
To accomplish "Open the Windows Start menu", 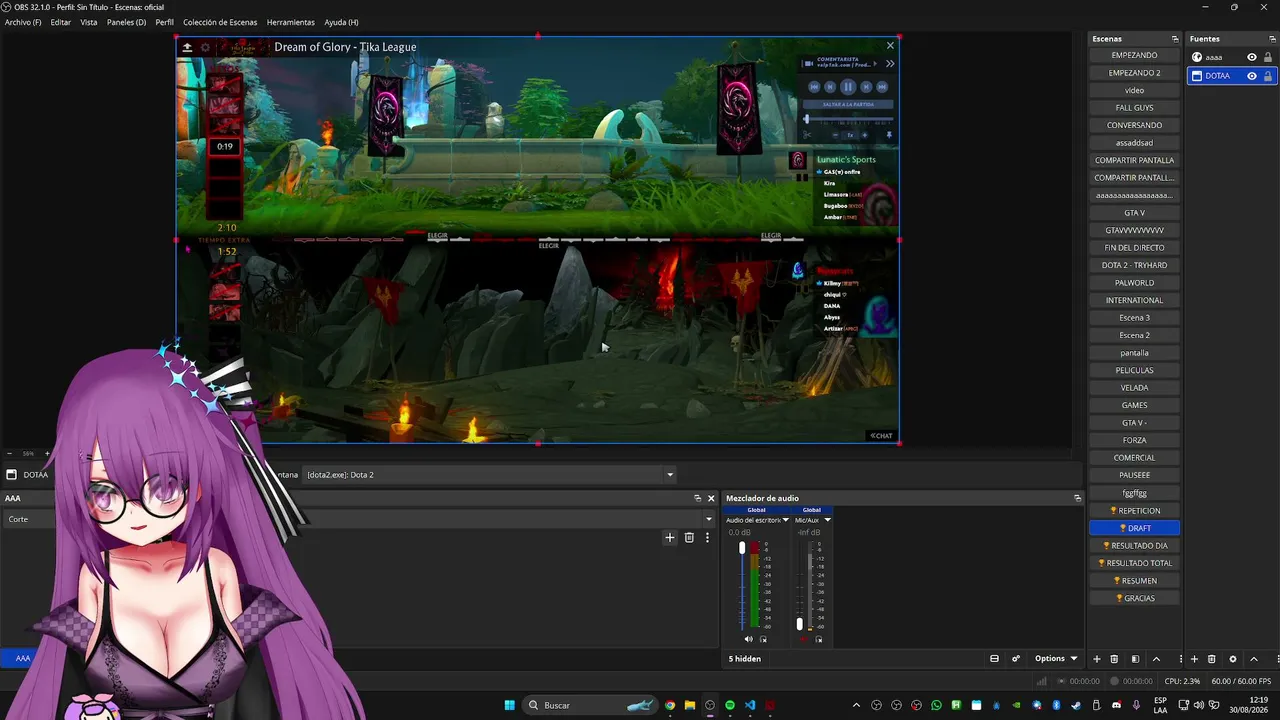I will tap(509, 705).
